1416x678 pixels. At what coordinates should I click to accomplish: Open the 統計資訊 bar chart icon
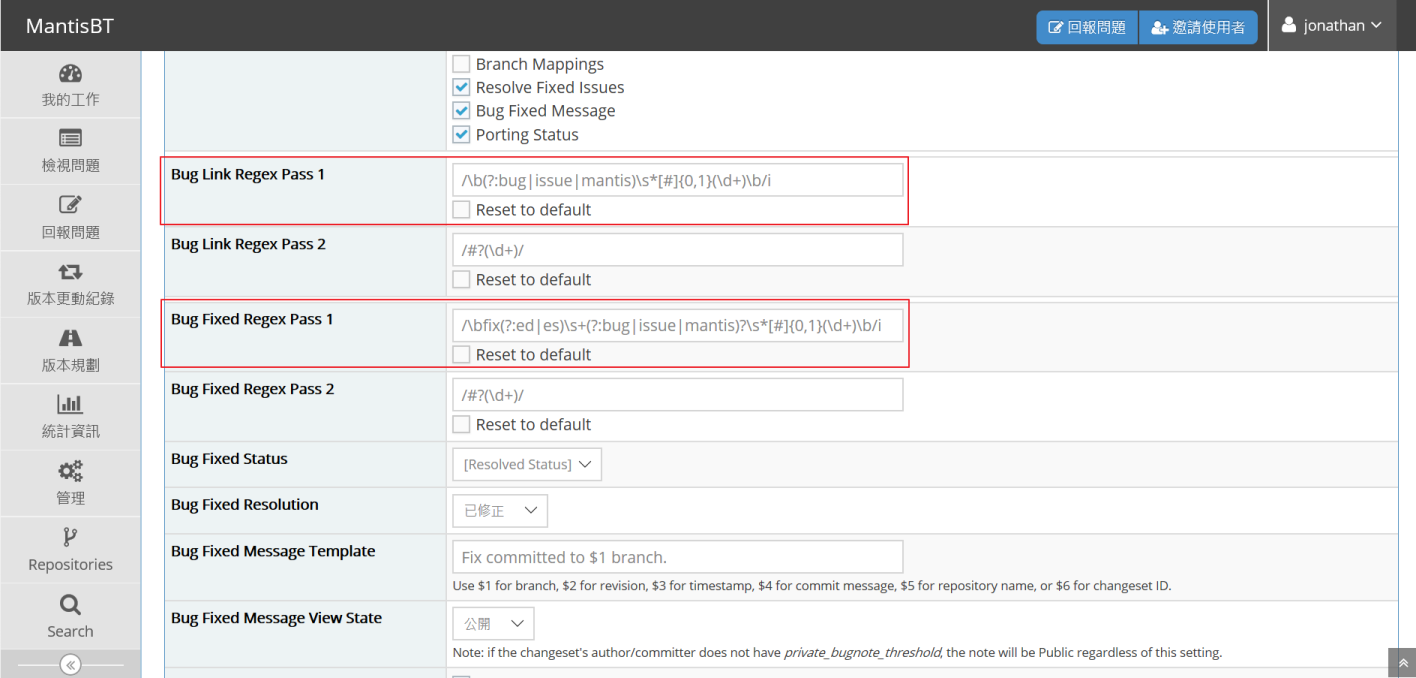point(70,404)
